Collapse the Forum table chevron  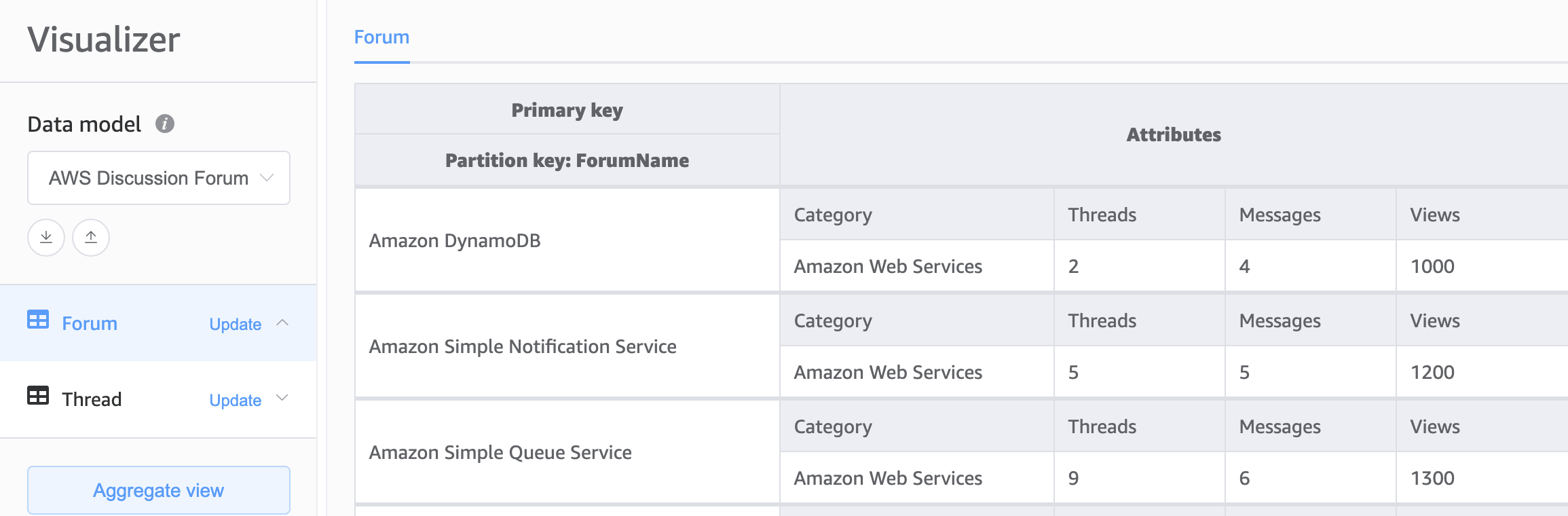click(283, 322)
